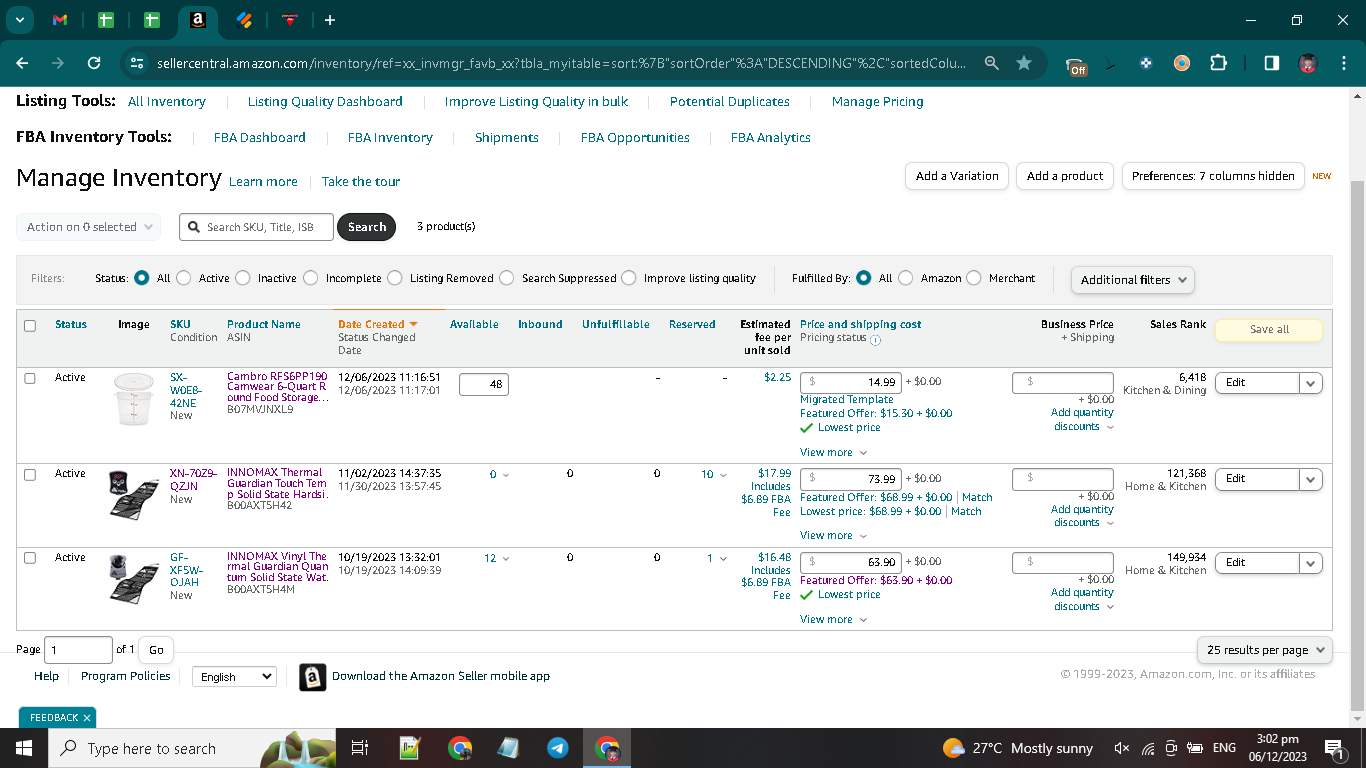Go to Shipments
The height and width of the screenshot is (768, 1366).
click(507, 138)
